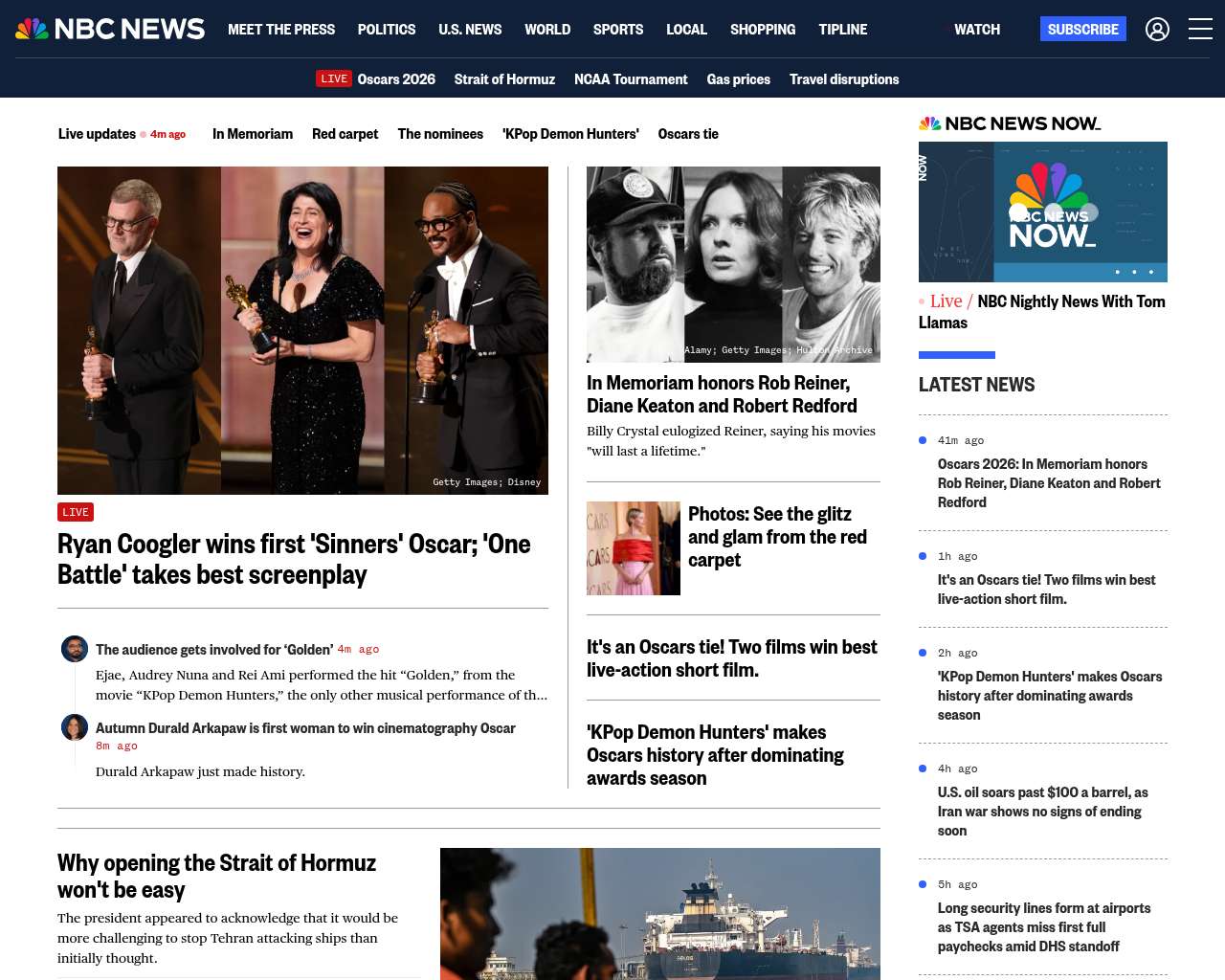Click 'Ejae, Audrey Nuna and Rei Ami' summary text
The height and width of the screenshot is (980, 1225).
click(322, 685)
